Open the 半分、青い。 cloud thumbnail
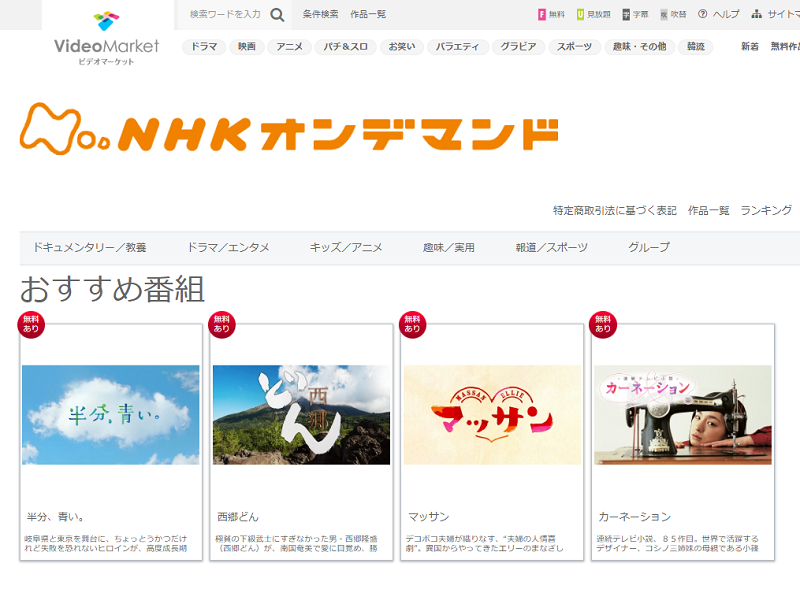The height and width of the screenshot is (589, 800). click(x=111, y=415)
